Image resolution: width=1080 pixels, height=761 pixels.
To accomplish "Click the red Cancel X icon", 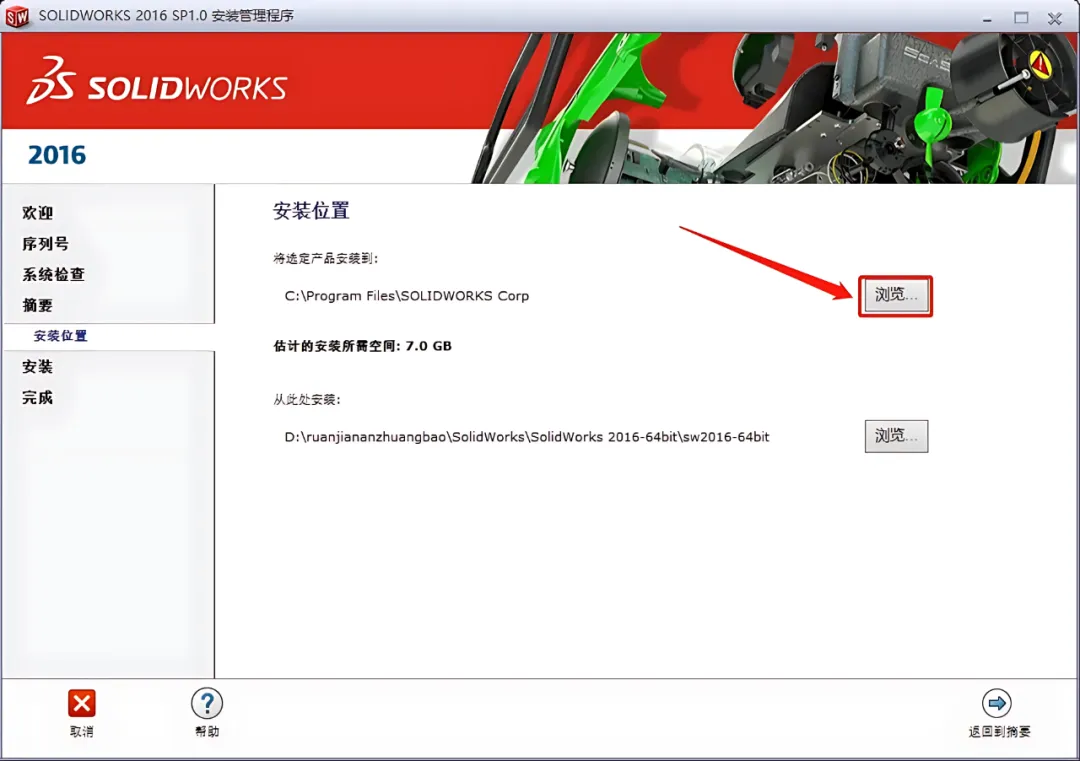I will coord(81,703).
